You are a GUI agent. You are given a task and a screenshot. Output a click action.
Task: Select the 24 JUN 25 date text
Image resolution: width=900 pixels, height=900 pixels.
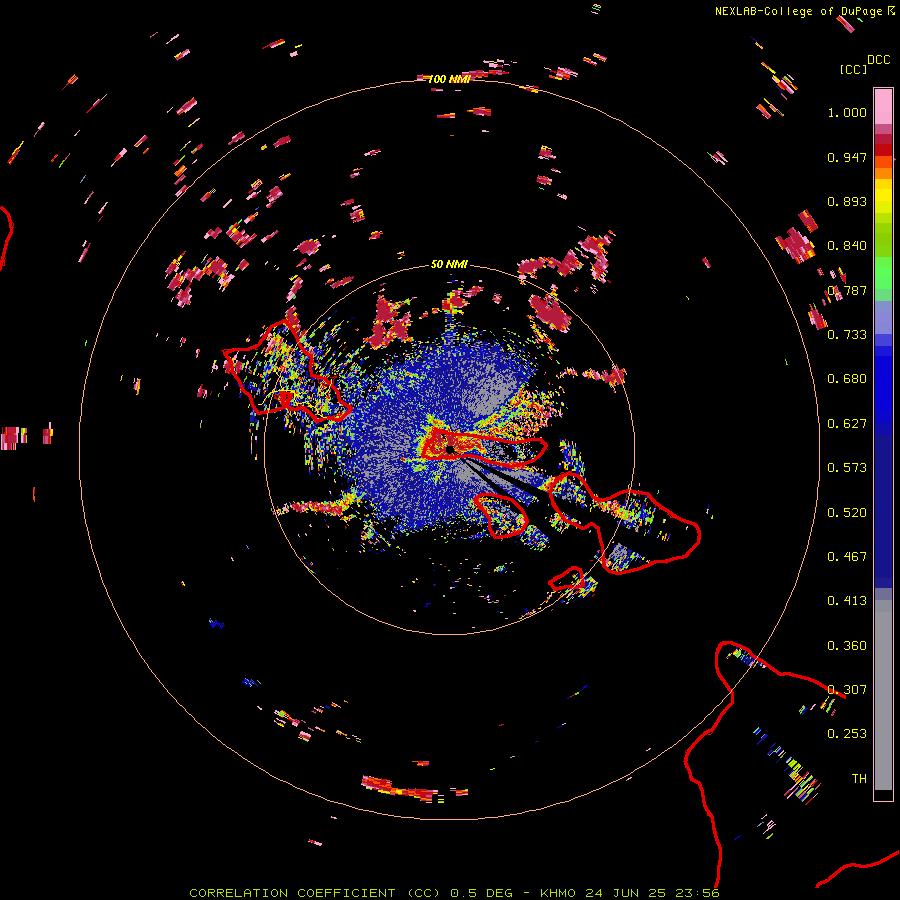click(x=626, y=893)
